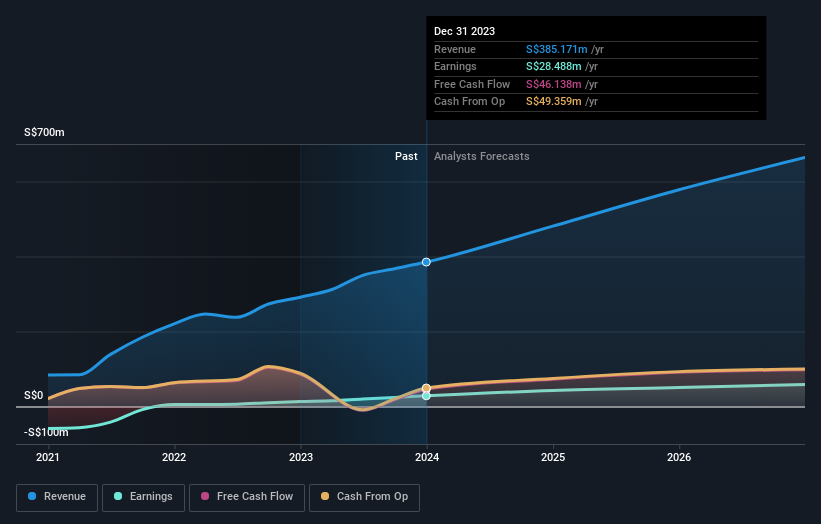Click the Analysts Forecasts label
The height and width of the screenshot is (524, 821).
[x=482, y=157]
